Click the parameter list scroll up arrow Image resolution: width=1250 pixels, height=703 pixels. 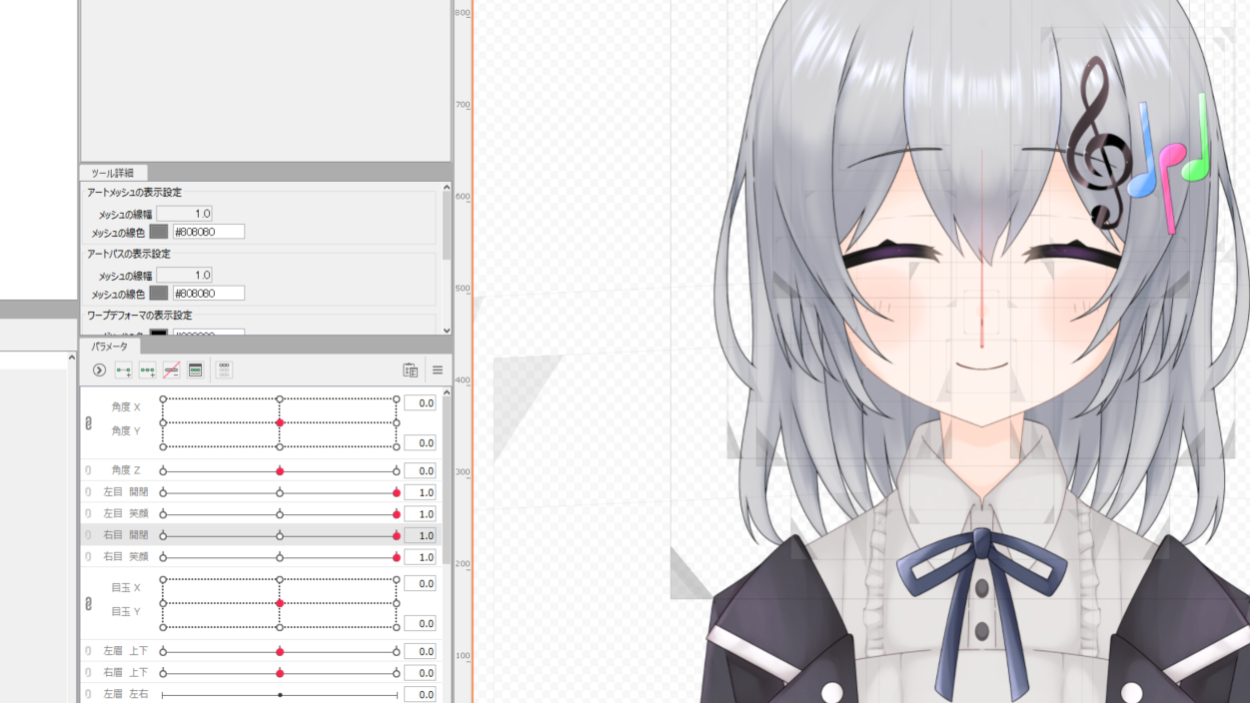(x=446, y=393)
